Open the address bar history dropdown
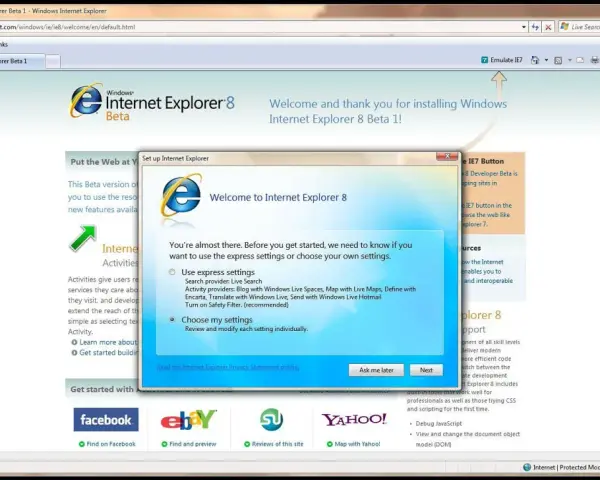This screenshot has height=480, width=600. coord(524,27)
